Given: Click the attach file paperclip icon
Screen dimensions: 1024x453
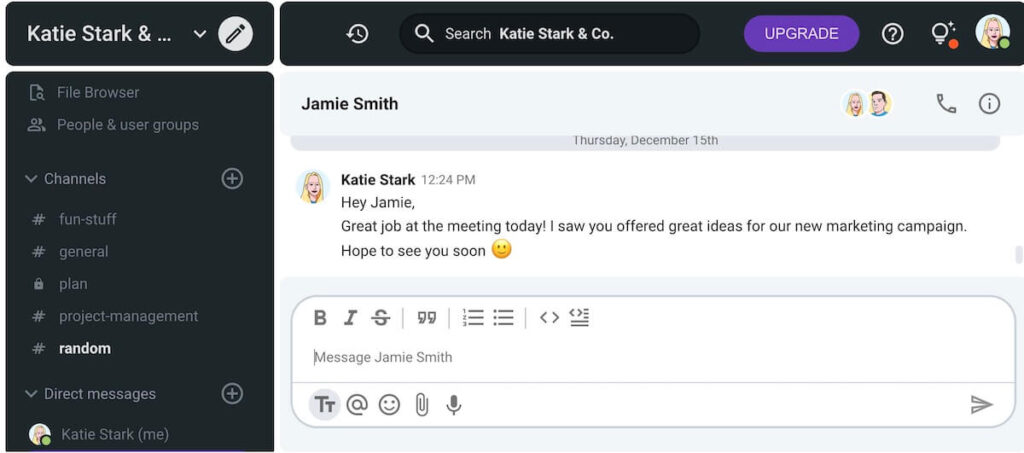Looking at the screenshot, I should pyautogui.click(x=422, y=405).
